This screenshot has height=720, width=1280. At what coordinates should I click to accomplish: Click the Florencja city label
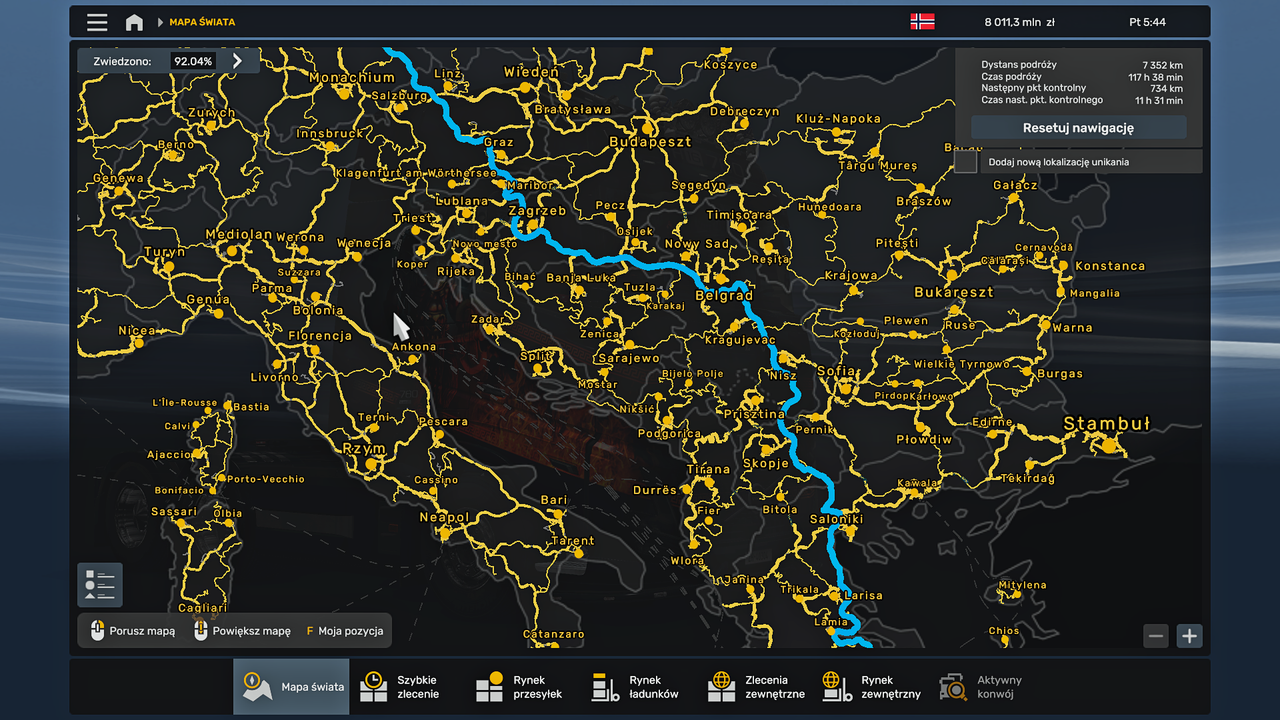tap(320, 336)
